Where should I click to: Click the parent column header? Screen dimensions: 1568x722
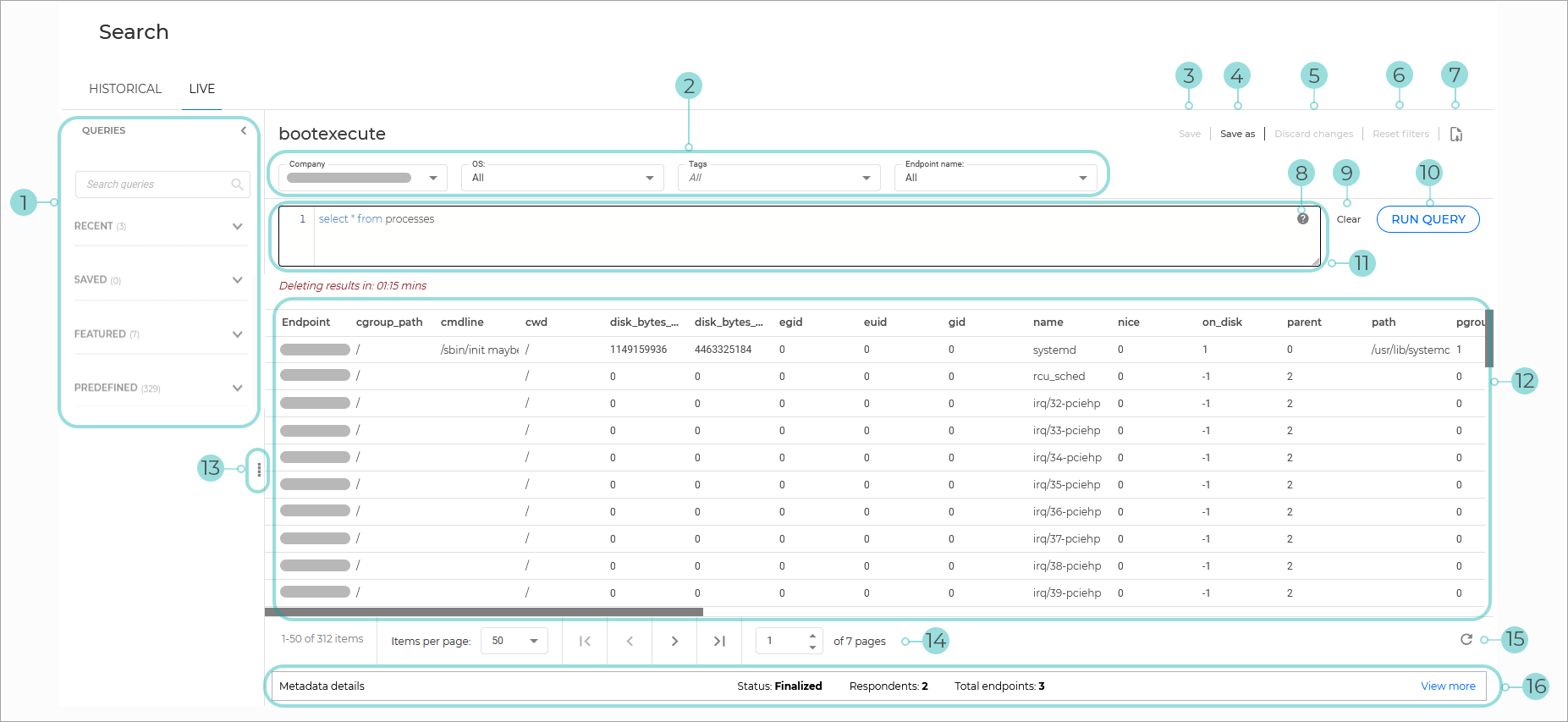pos(1304,322)
